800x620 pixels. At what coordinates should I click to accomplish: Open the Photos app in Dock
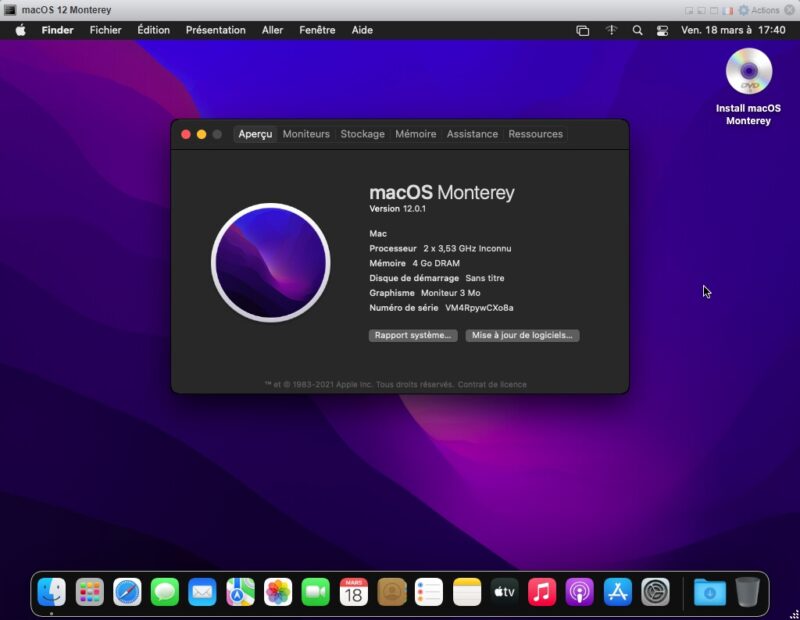(278, 592)
